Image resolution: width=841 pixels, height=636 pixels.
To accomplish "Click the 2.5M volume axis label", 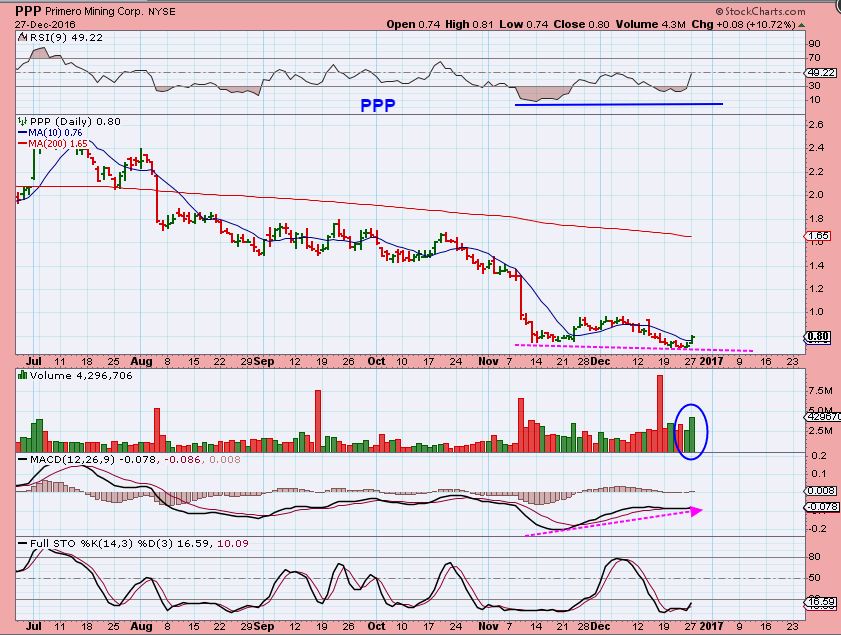I will click(x=820, y=431).
